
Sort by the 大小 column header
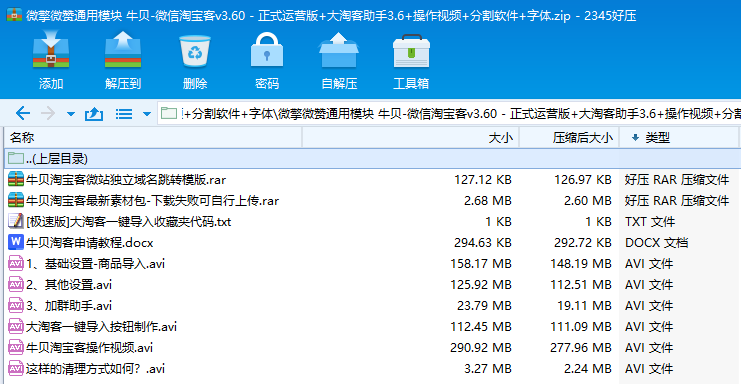pyautogui.click(x=411, y=137)
